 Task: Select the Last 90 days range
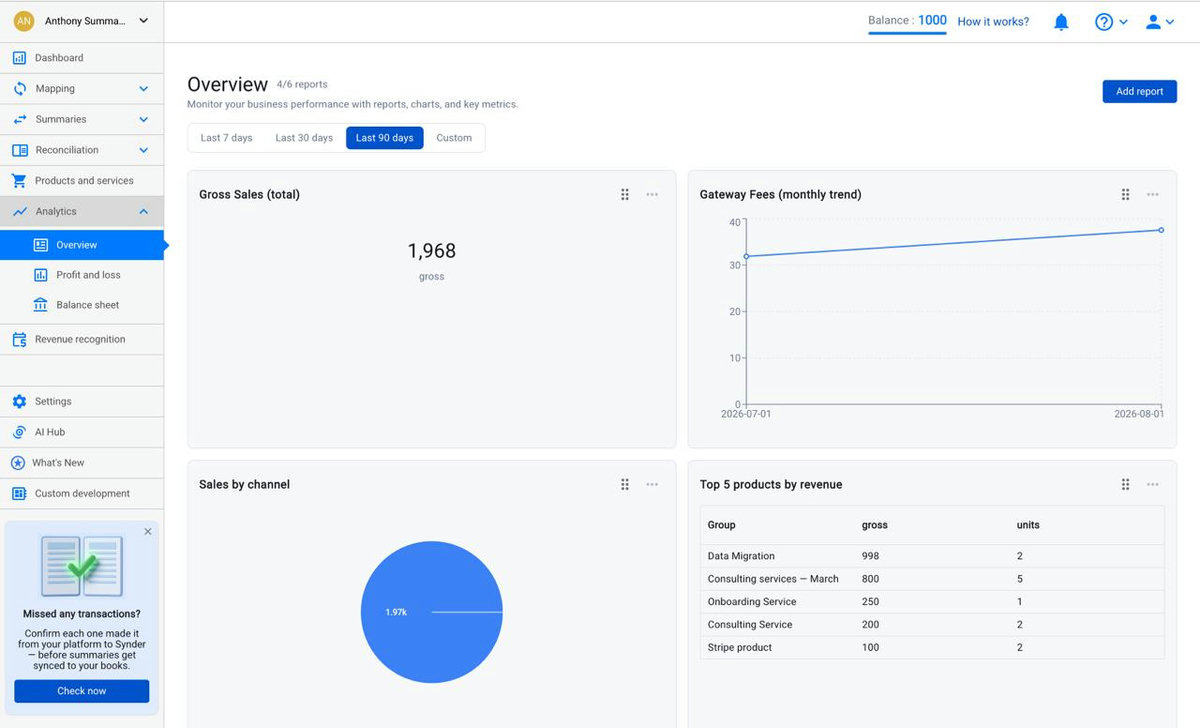385,138
